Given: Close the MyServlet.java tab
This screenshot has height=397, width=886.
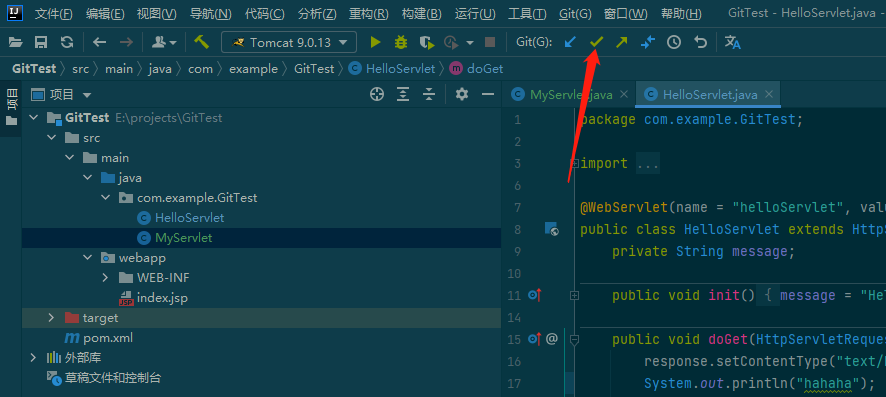Looking at the screenshot, I should point(623,94).
